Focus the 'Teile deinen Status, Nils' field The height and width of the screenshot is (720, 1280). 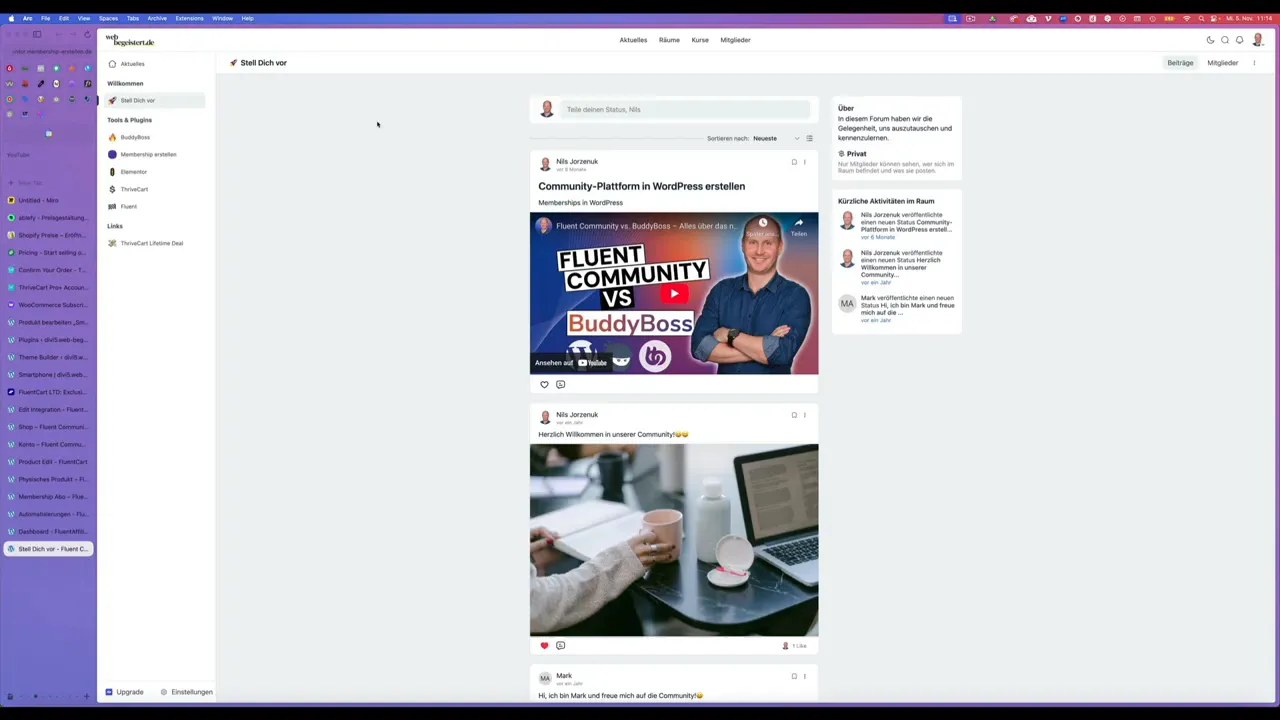(686, 109)
